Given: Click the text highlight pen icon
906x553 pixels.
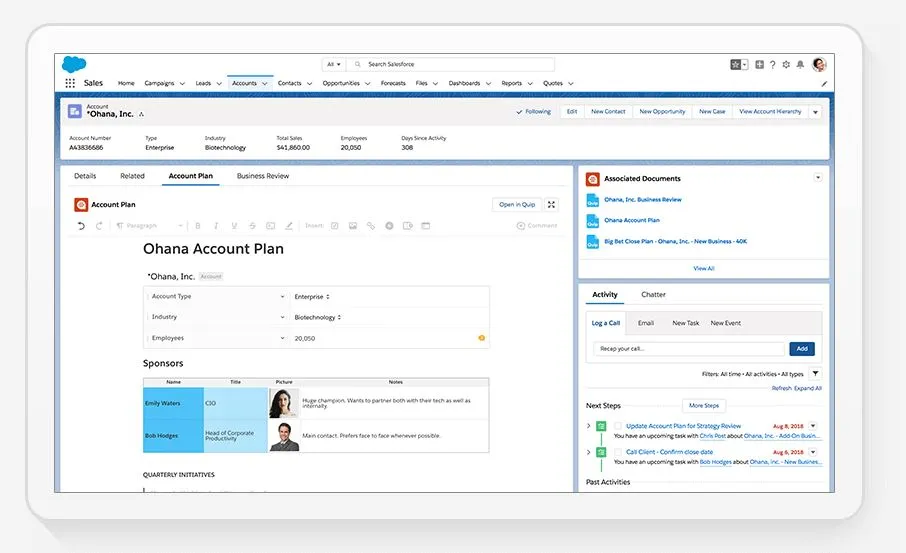Looking at the screenshot, I should pos(289,226).
